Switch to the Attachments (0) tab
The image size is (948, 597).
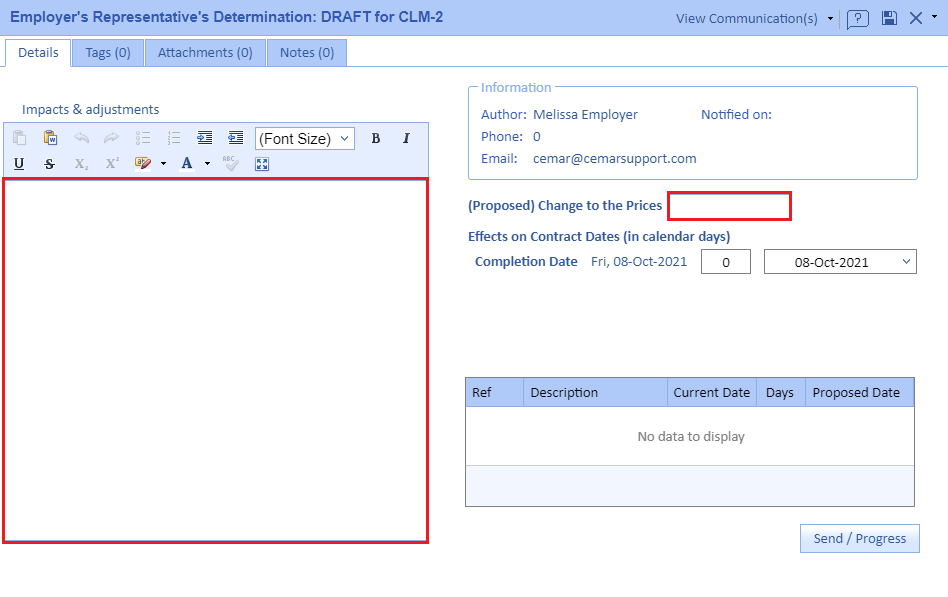click(x=205, y=53)
